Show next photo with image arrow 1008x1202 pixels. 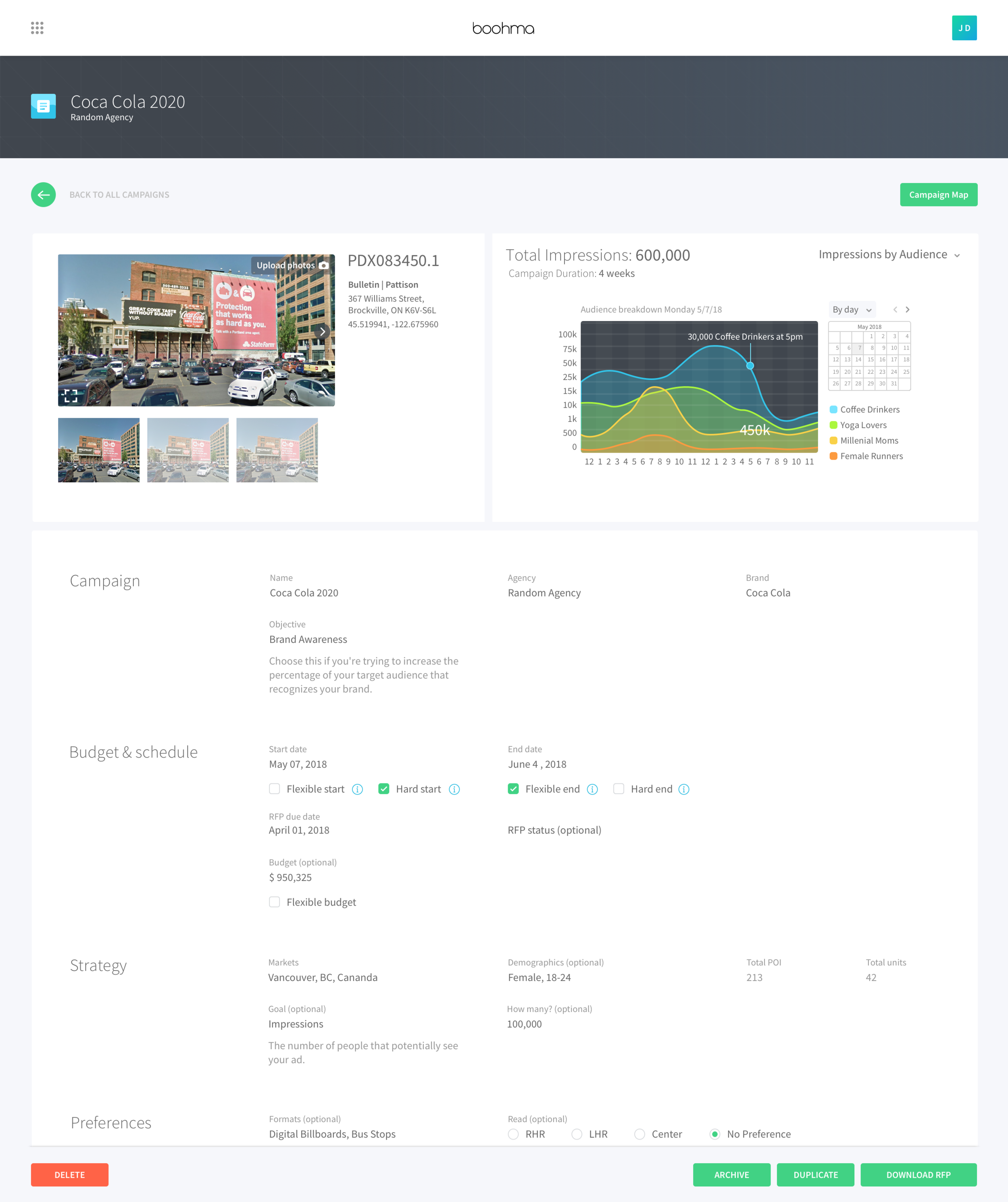click(322, 331)
